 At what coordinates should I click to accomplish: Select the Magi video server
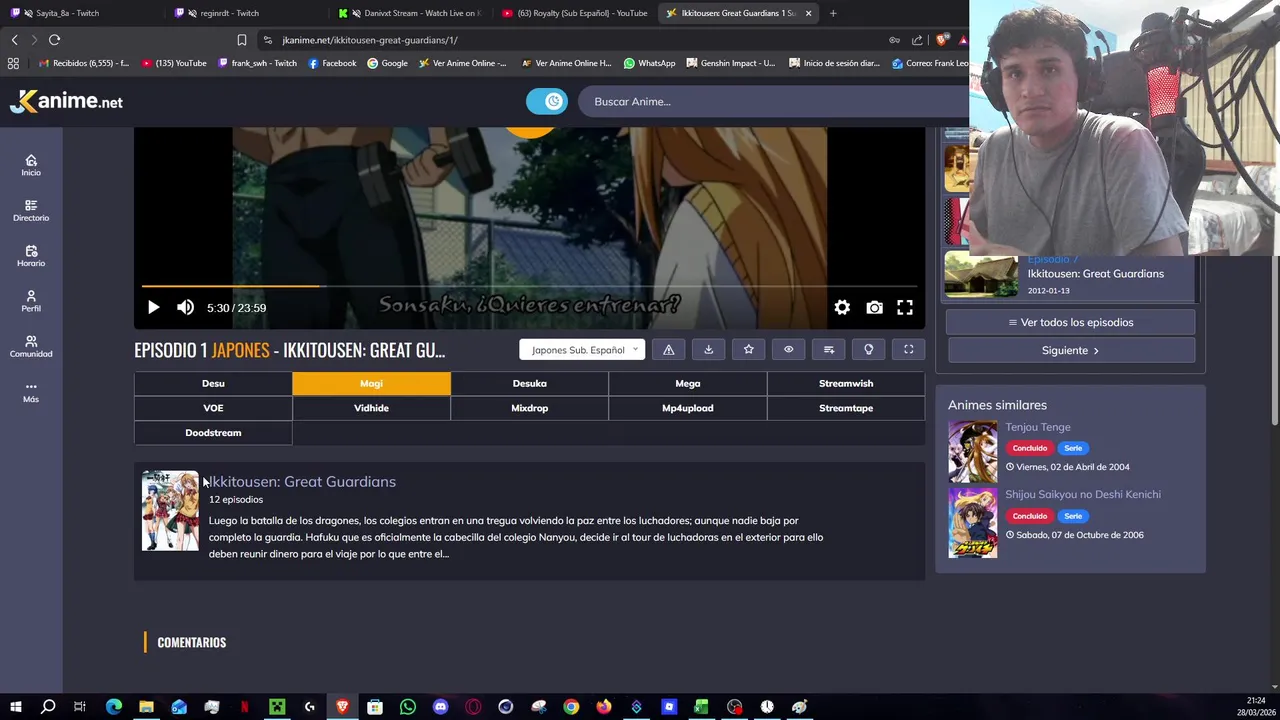tap(371, 383)
